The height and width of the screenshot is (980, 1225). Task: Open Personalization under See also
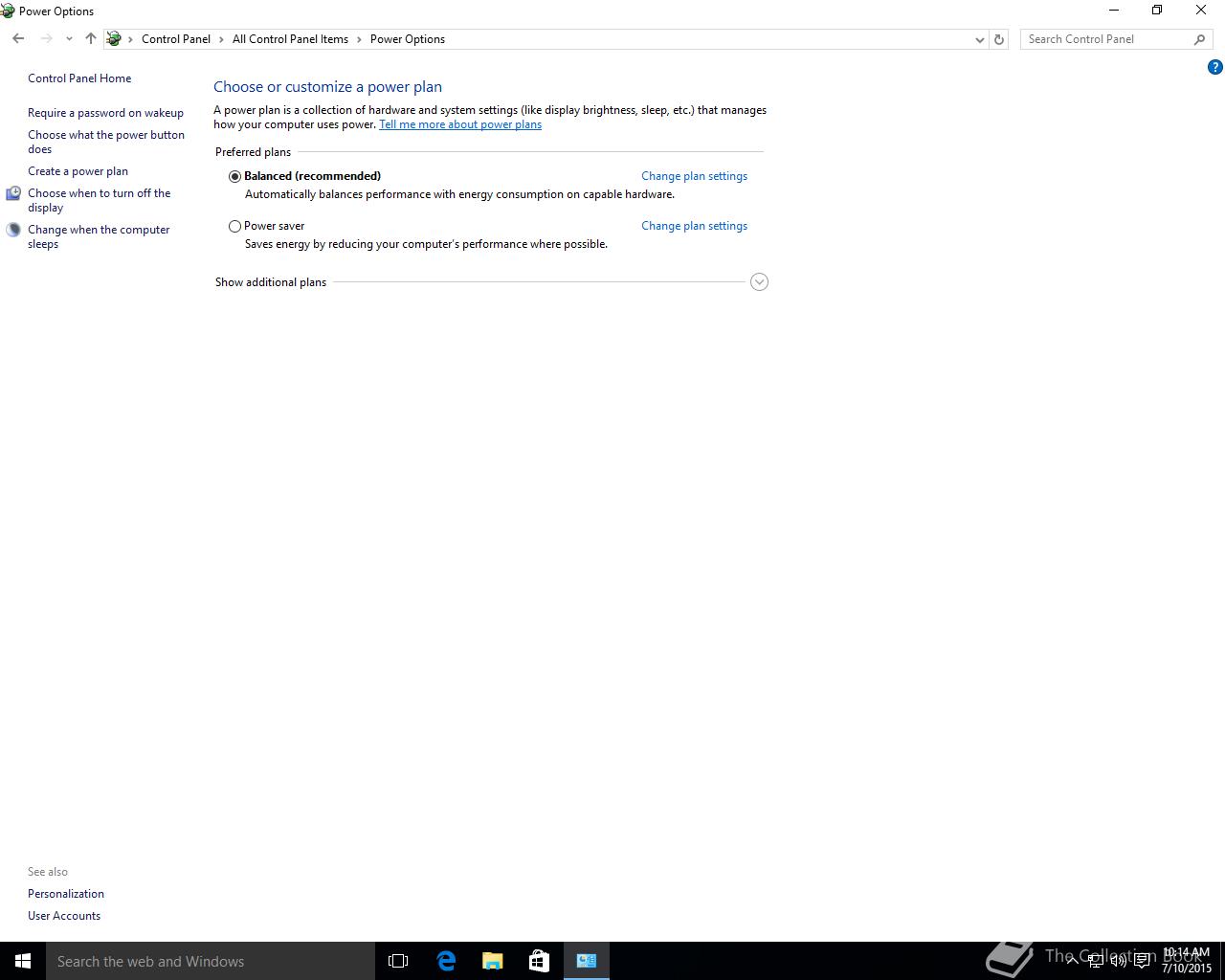click(x=66, y=894)
